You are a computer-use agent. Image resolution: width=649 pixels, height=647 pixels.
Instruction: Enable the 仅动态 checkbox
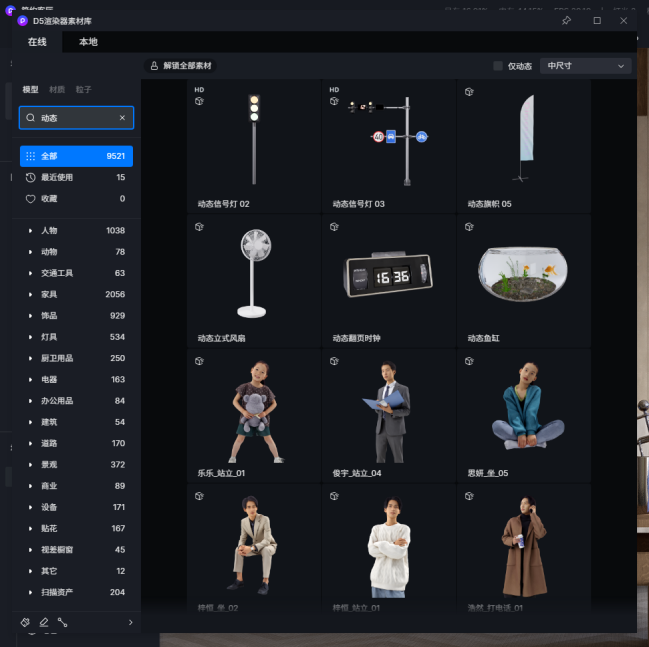498,66
